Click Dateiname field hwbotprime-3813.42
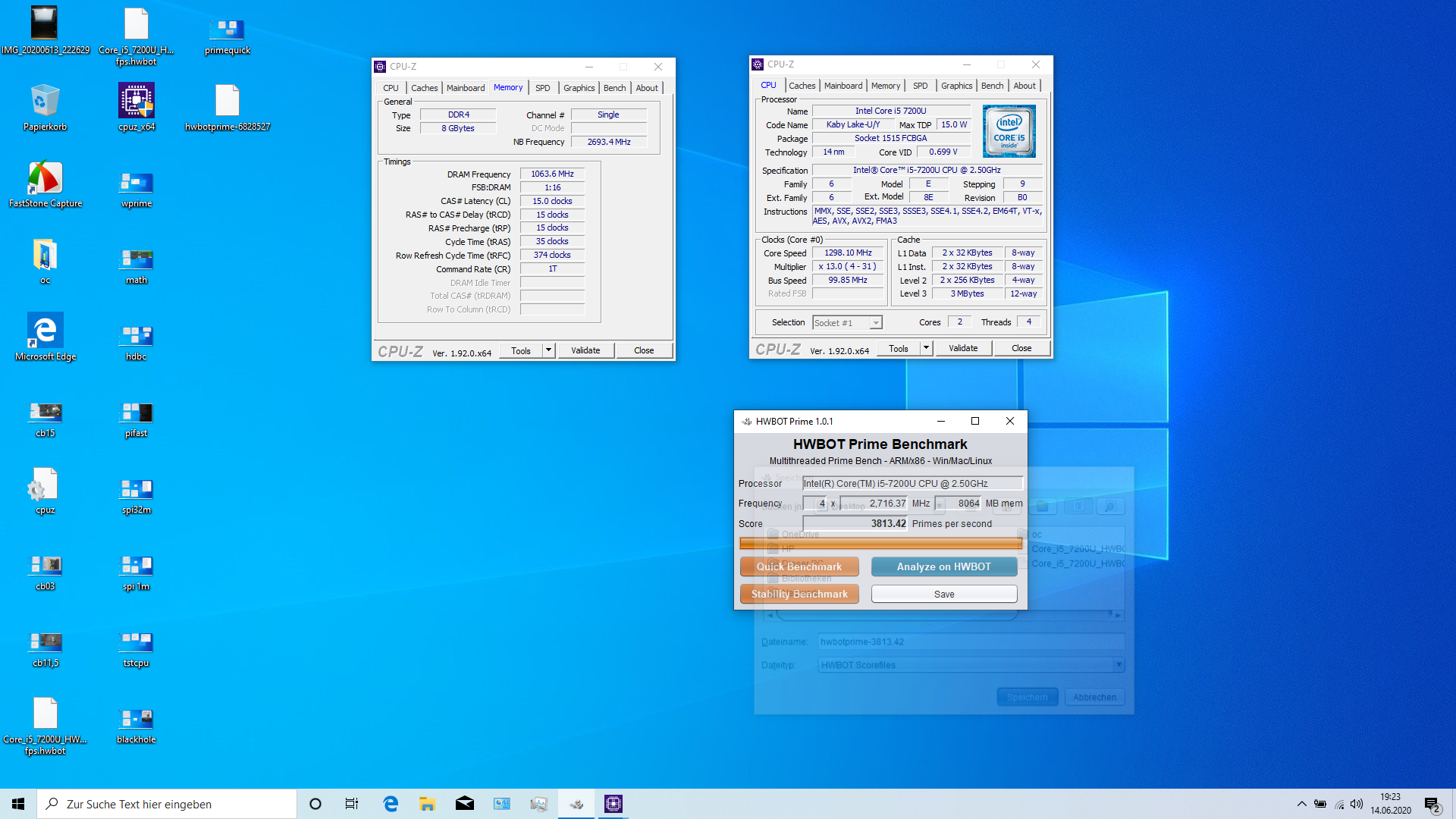The width and height of the screenshot is (1456, 819). (x=971, y=642)
